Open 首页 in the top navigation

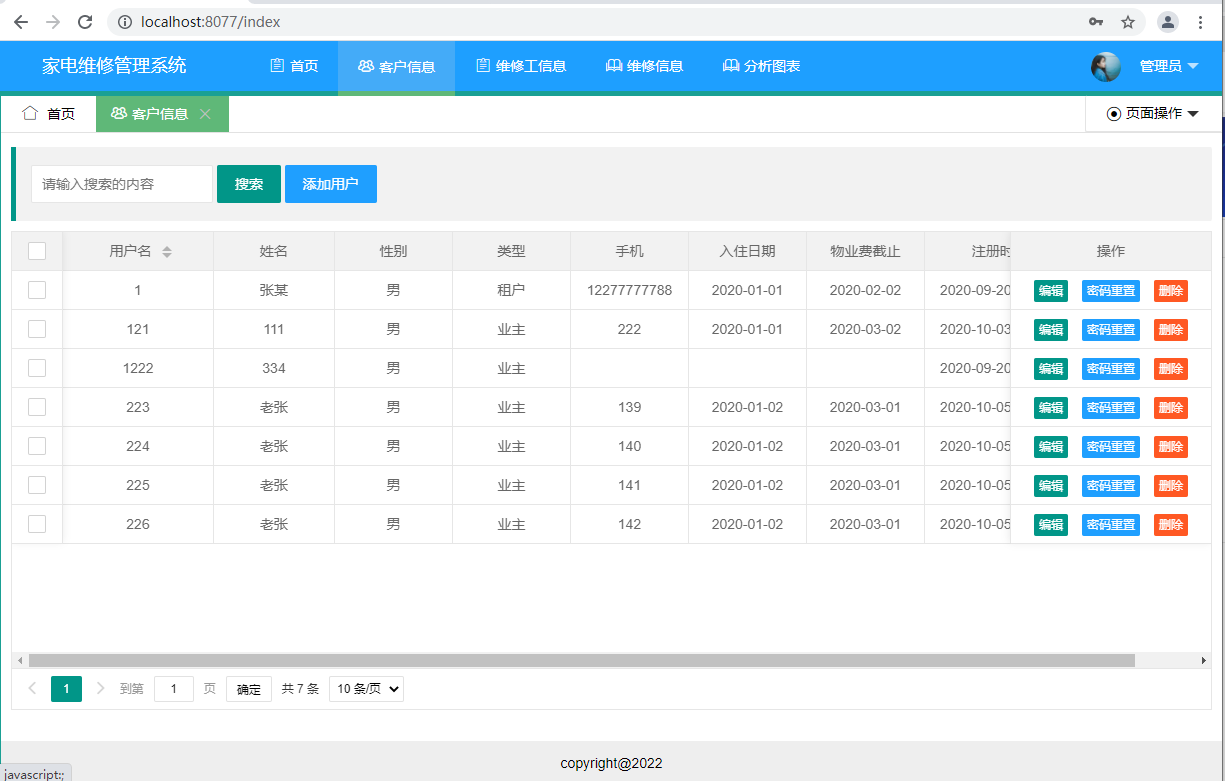pos(294,67)
